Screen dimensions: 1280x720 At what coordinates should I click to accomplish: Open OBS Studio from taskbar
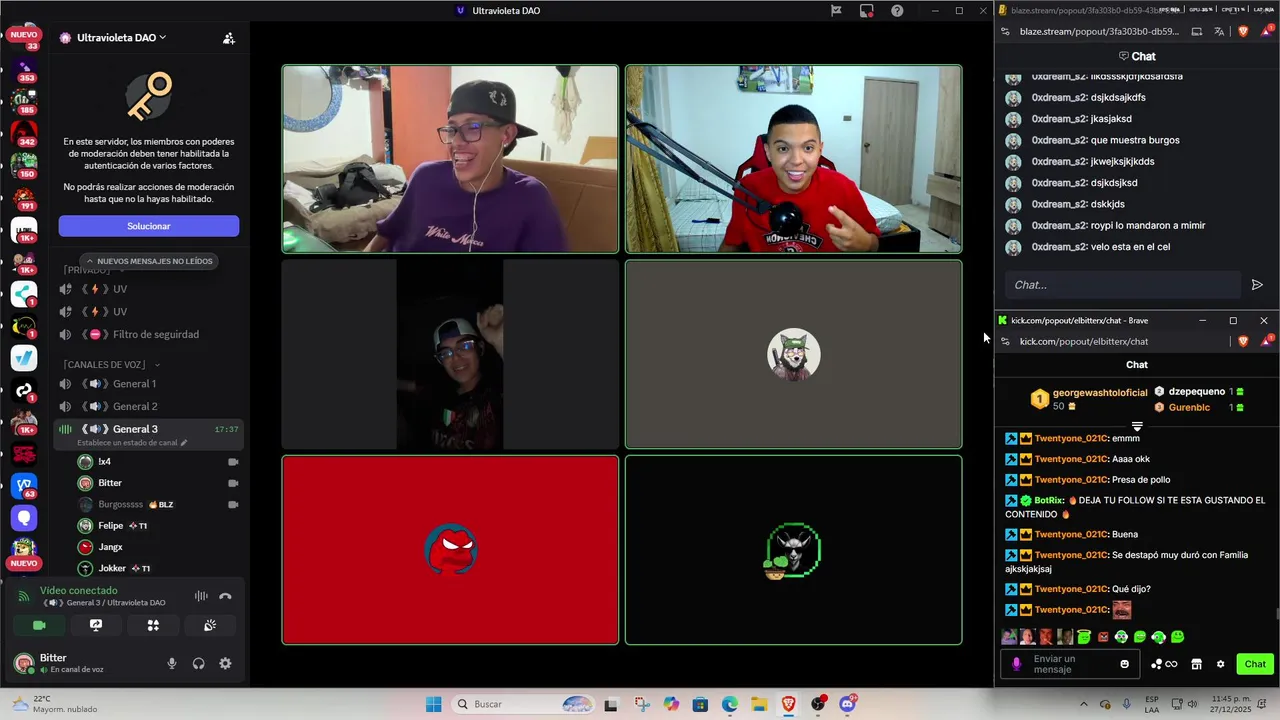(x=819, y=704)
